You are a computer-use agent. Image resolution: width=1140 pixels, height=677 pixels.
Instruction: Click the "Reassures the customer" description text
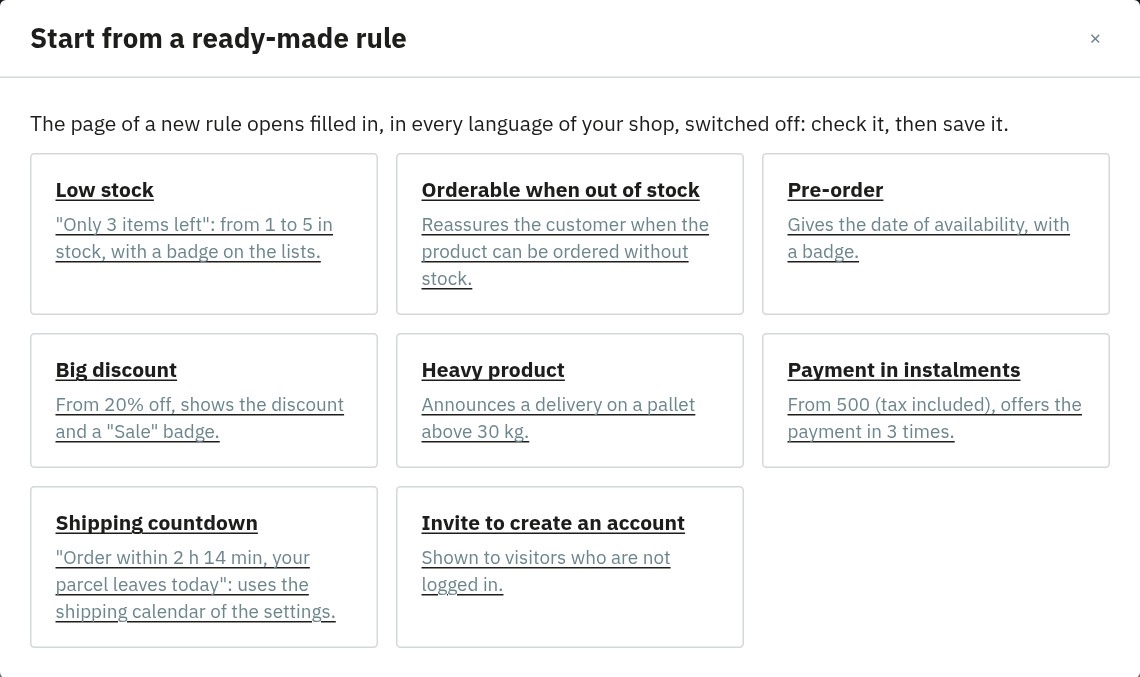point(565,252)
